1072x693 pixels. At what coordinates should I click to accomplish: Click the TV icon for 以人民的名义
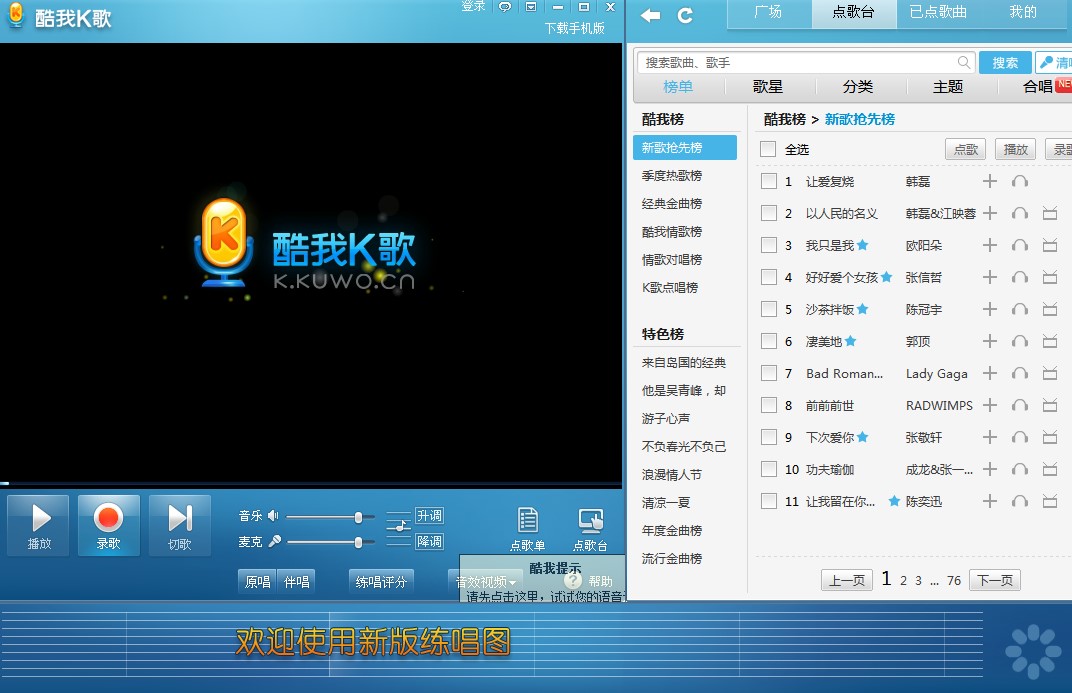1050,213
